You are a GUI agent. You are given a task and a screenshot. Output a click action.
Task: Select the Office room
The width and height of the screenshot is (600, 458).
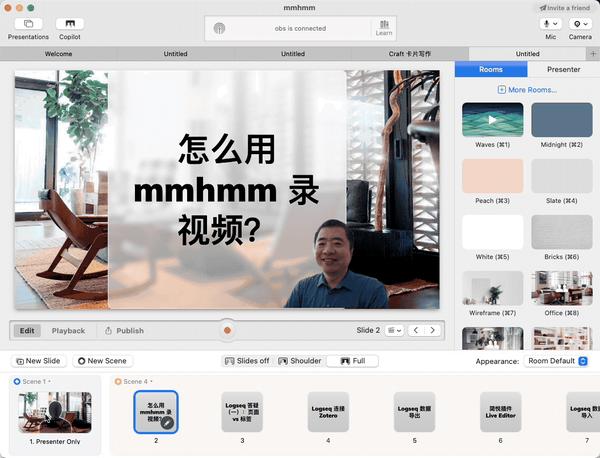[x=562, y=288]
